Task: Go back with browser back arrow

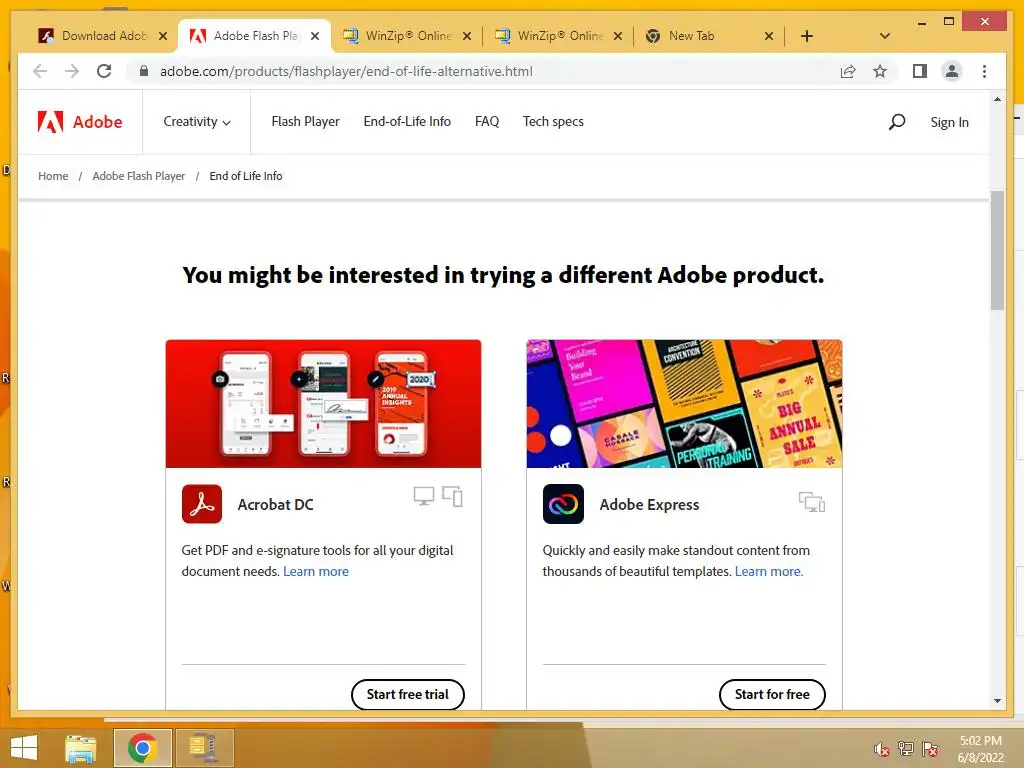Action: point(40,71)
